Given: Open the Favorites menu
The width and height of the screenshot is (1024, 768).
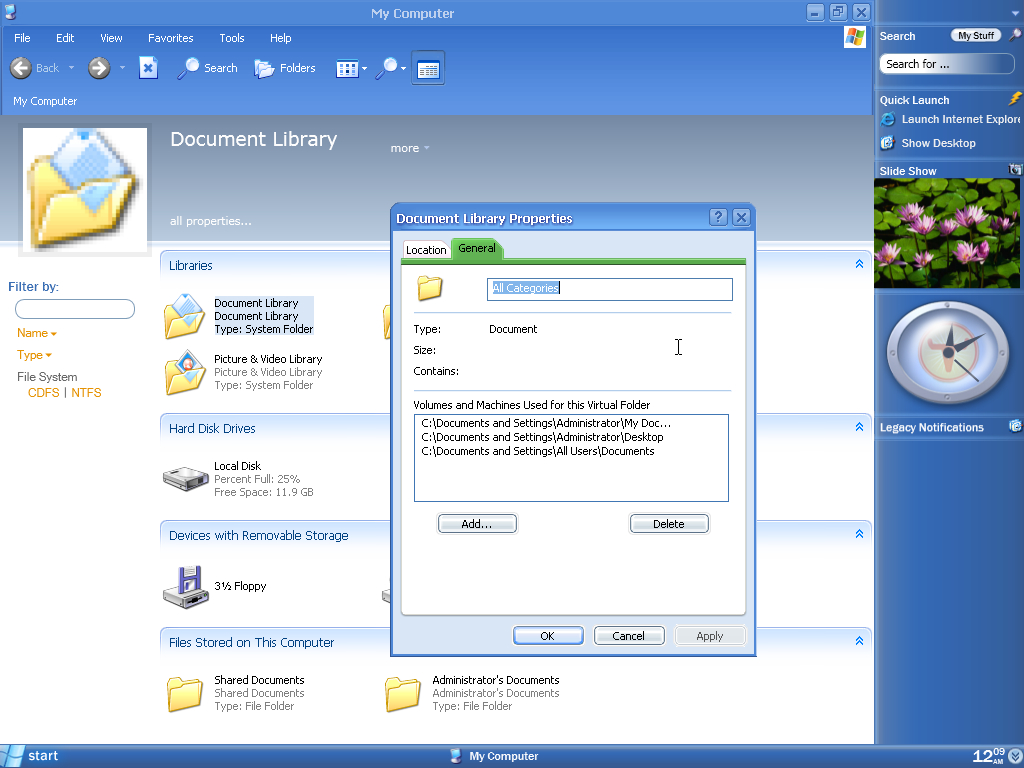Looking at the screenshot, I should tap(170, 38).
